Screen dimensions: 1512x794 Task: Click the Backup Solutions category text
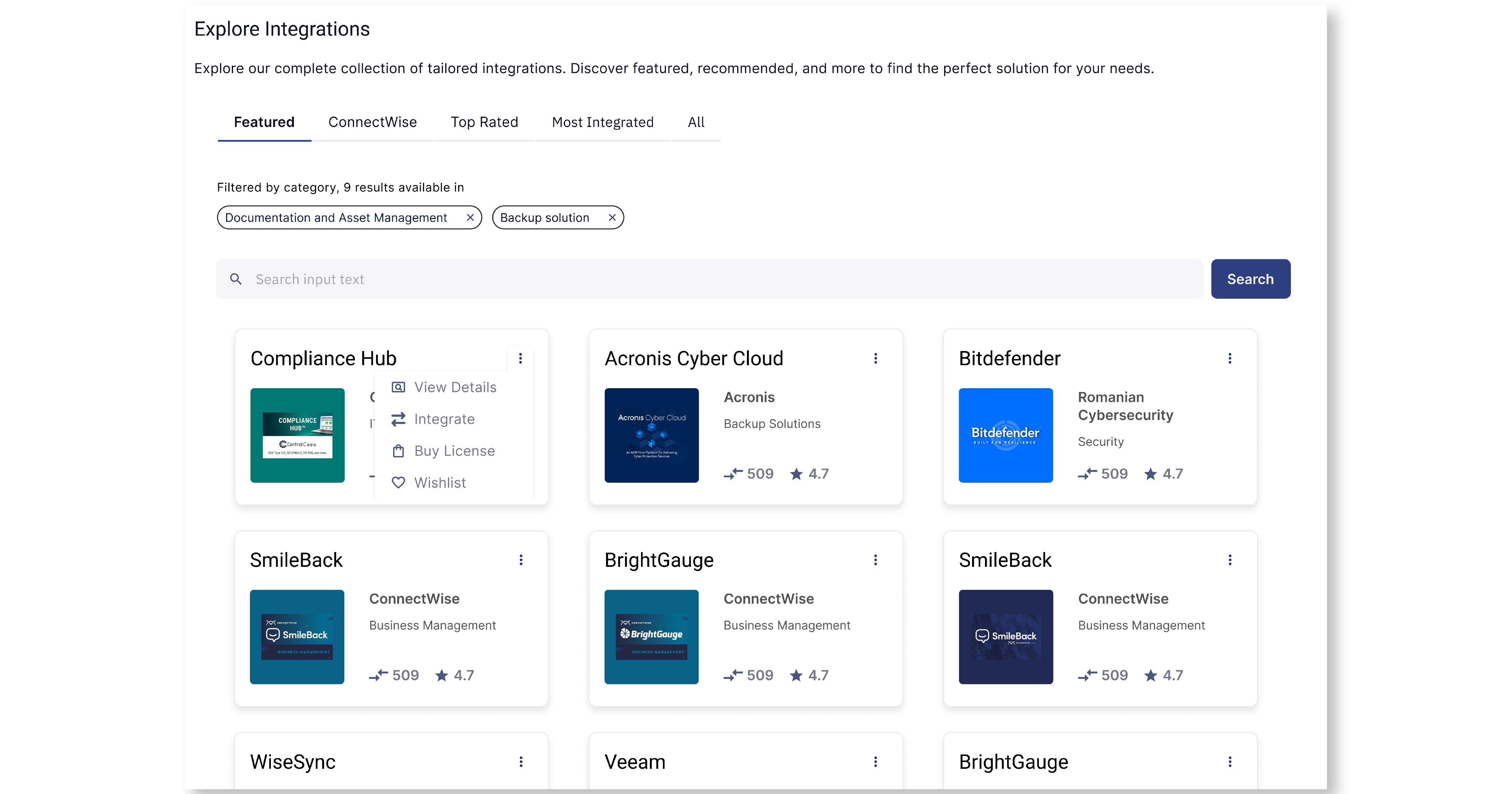772,423
